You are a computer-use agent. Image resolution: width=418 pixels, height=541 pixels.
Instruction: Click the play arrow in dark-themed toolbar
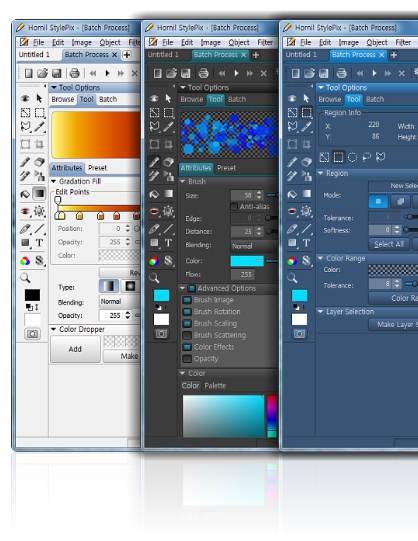[236, 73]
